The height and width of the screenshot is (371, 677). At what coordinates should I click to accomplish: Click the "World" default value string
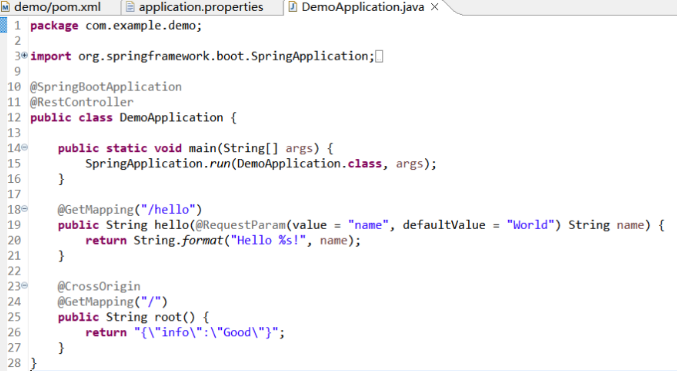(x=530, y=225)
